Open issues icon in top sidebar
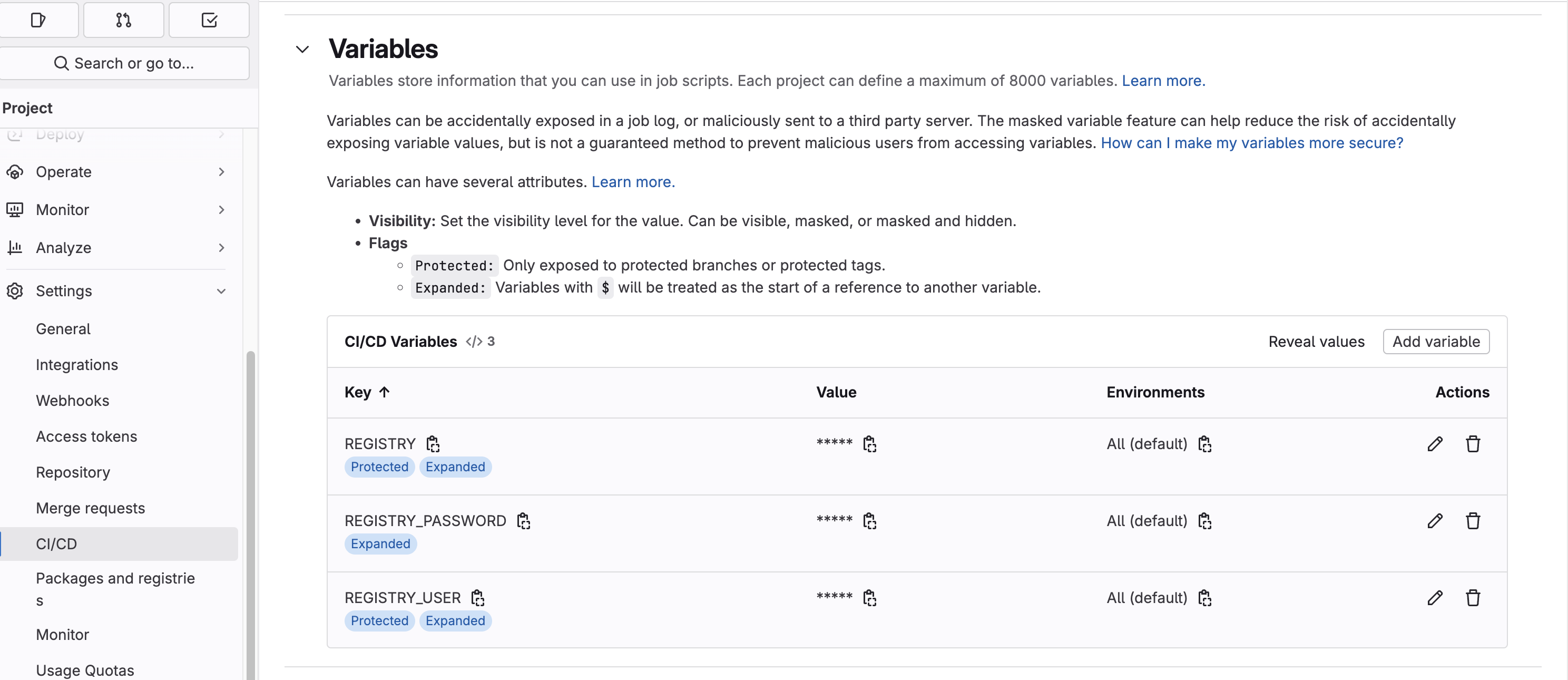 [38, 20]
